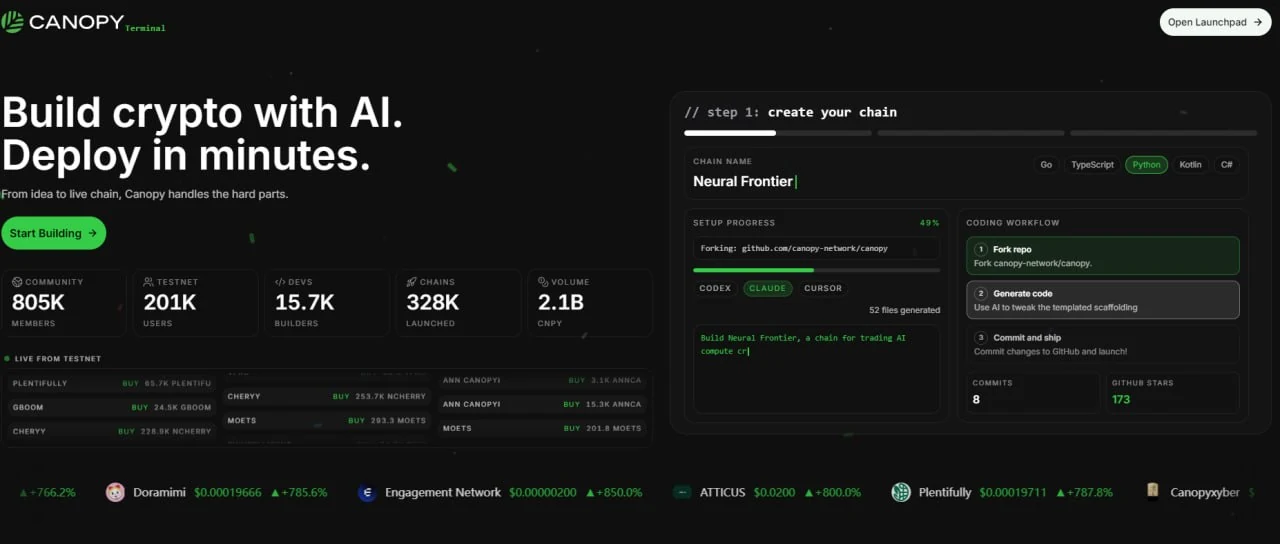Screen dimensions: 1280x544
Task: Click the 49% setup progress value
Action: [929, 223]
